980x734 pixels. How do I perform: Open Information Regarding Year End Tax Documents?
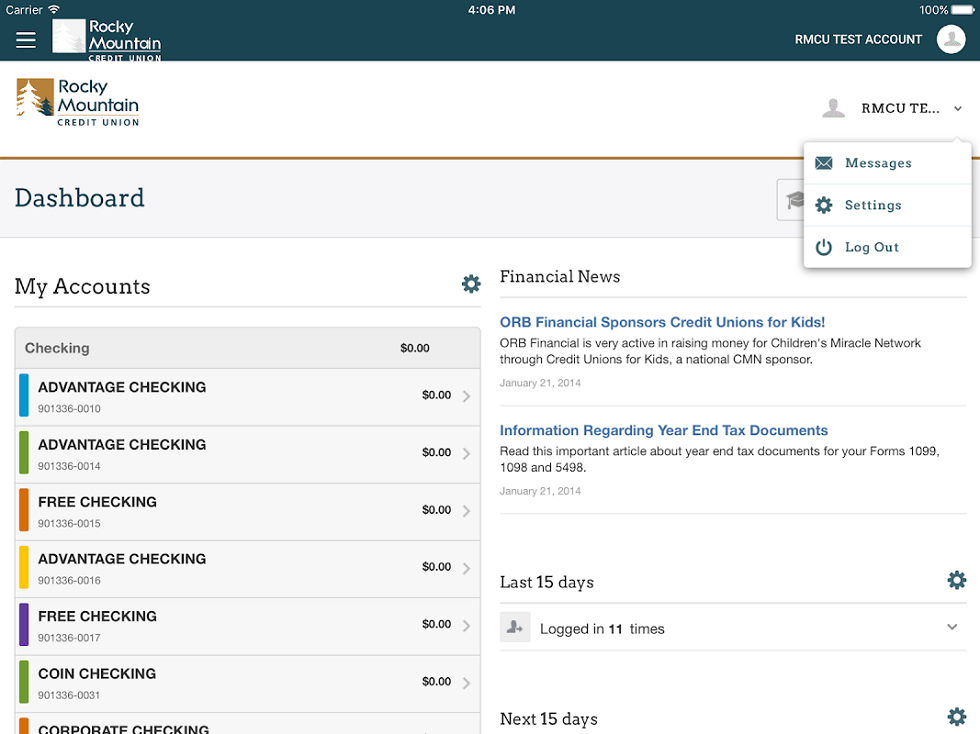663,430
